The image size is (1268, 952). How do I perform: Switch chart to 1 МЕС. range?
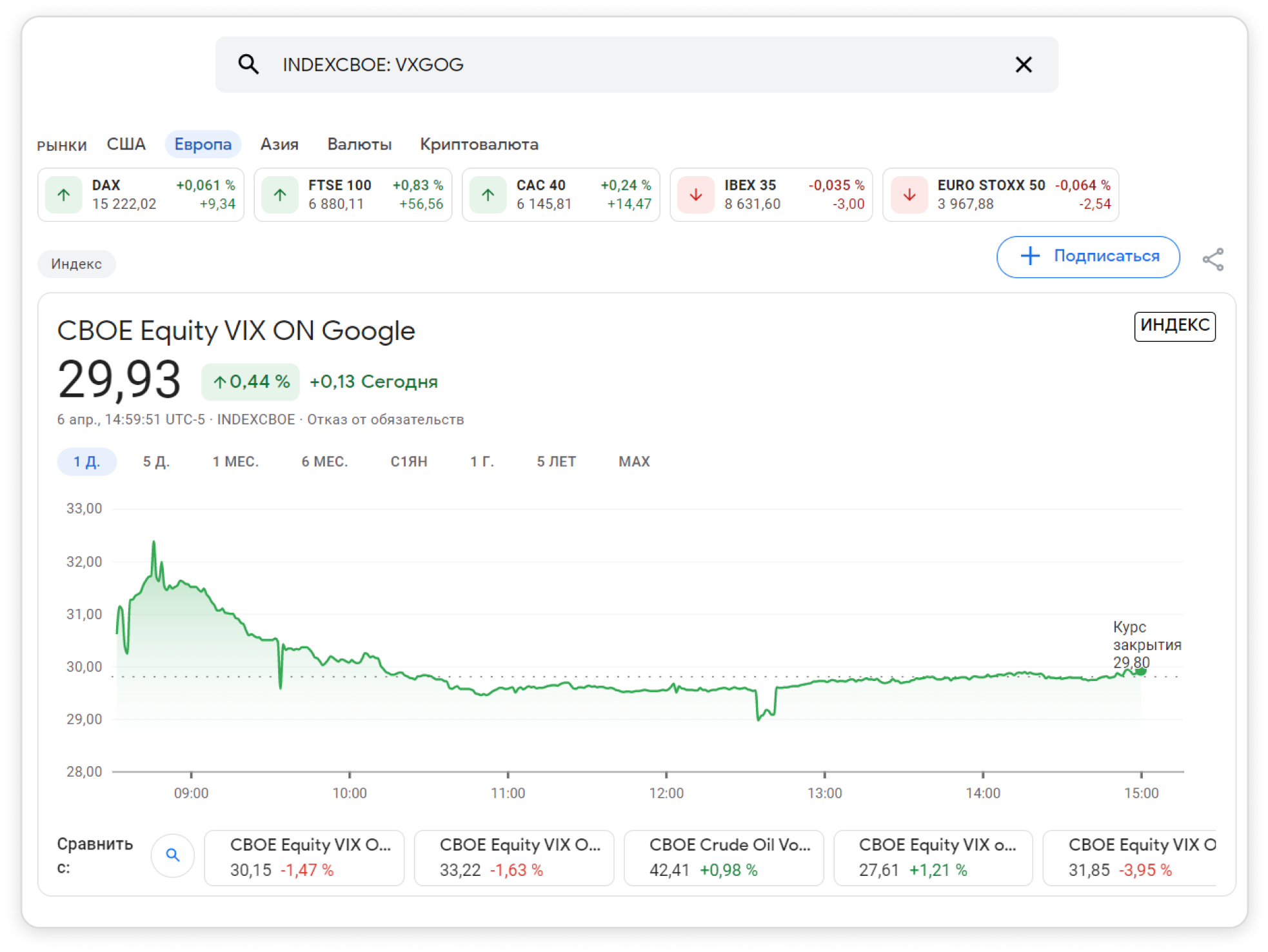pos(235,462)
